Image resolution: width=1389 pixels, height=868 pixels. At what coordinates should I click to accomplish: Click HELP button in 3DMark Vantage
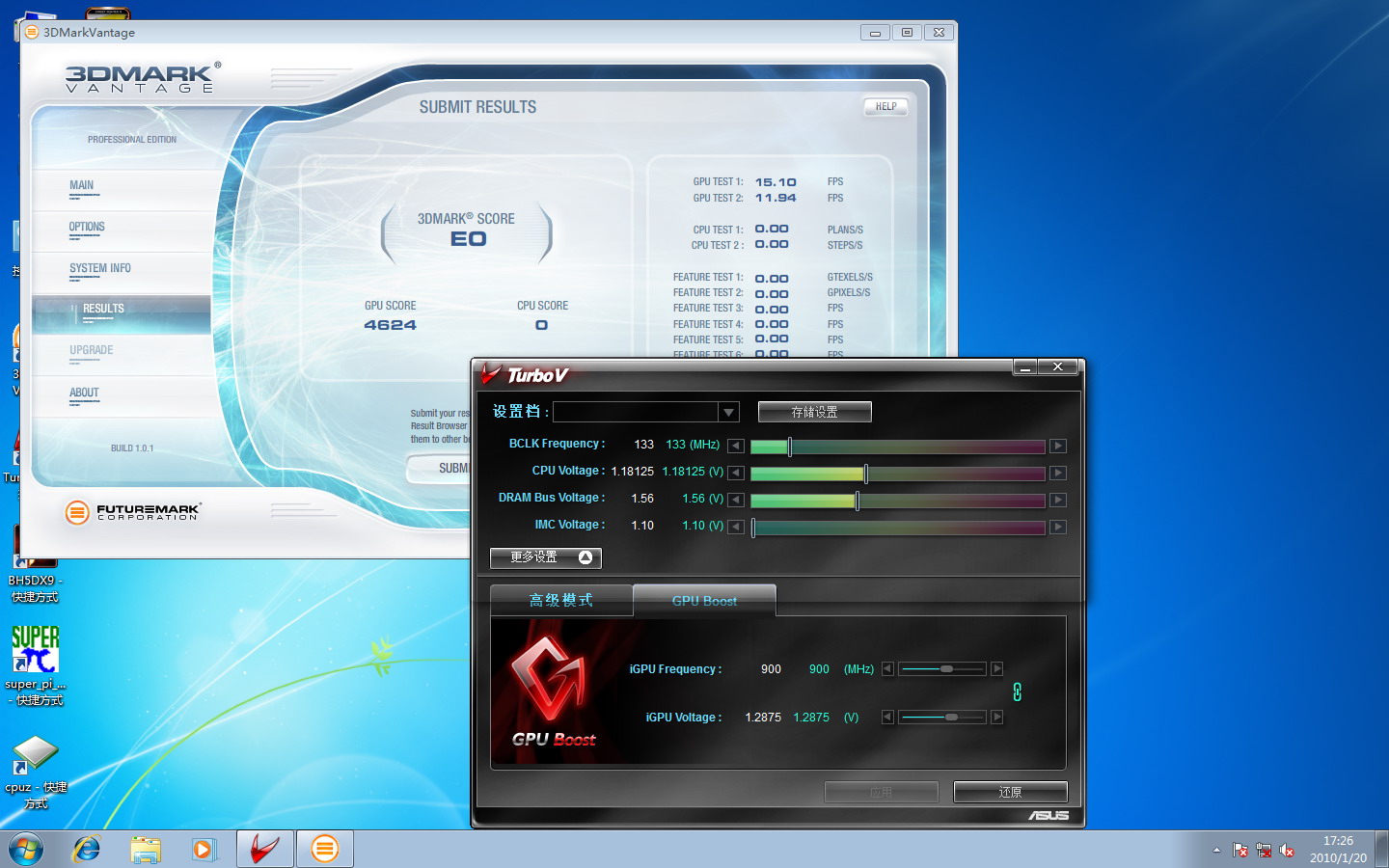(885, 107)
